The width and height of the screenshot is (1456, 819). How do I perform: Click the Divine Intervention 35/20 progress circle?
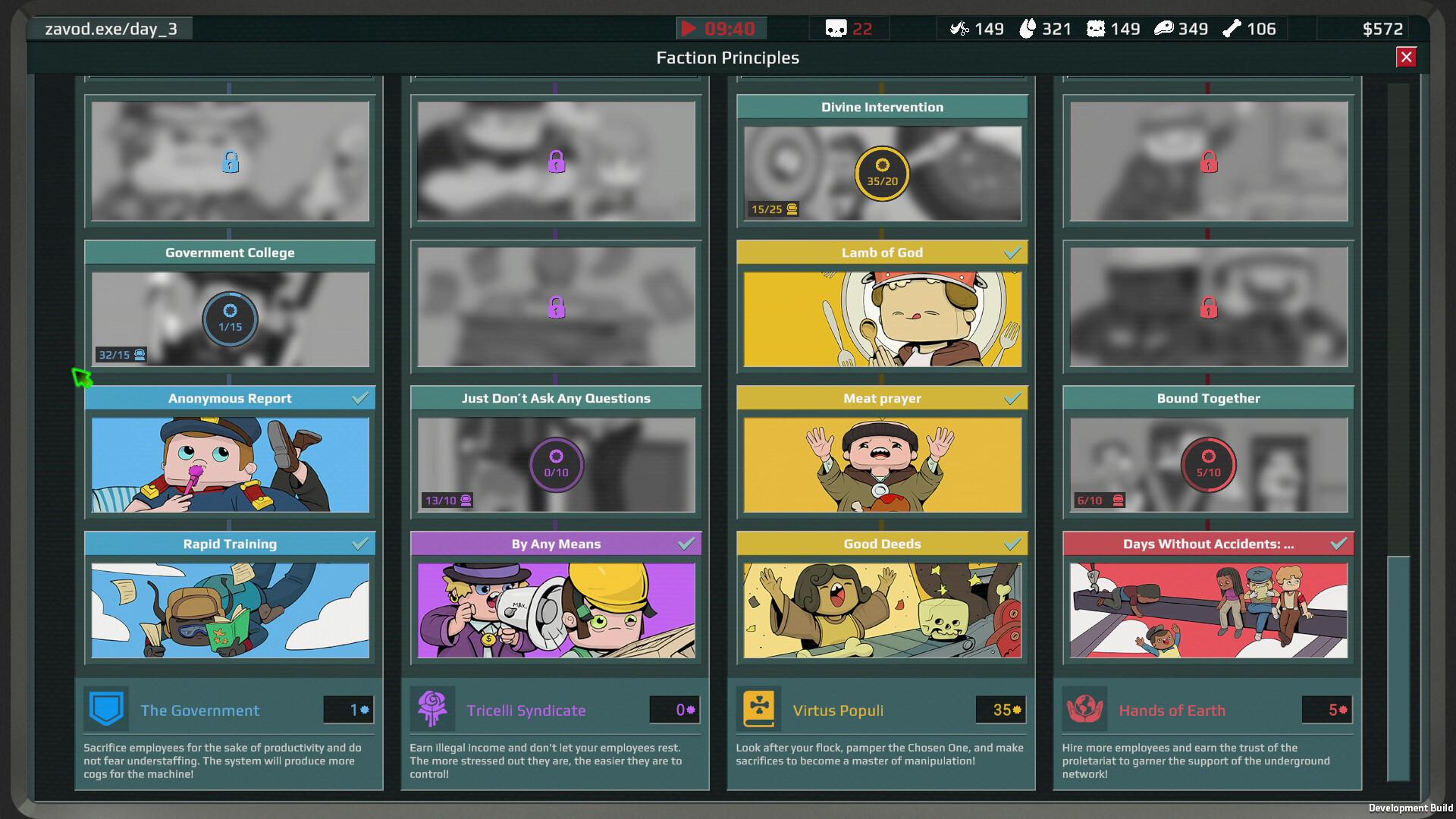pos(882,174)
